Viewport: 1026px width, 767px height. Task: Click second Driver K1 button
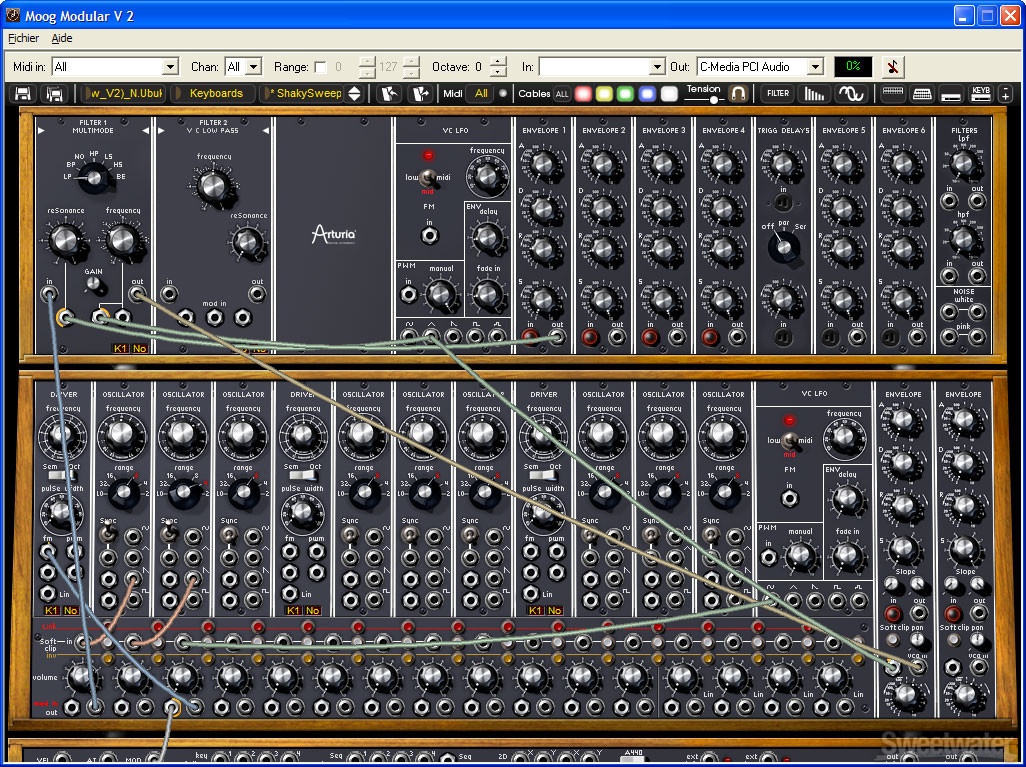(x=294, y=611)
